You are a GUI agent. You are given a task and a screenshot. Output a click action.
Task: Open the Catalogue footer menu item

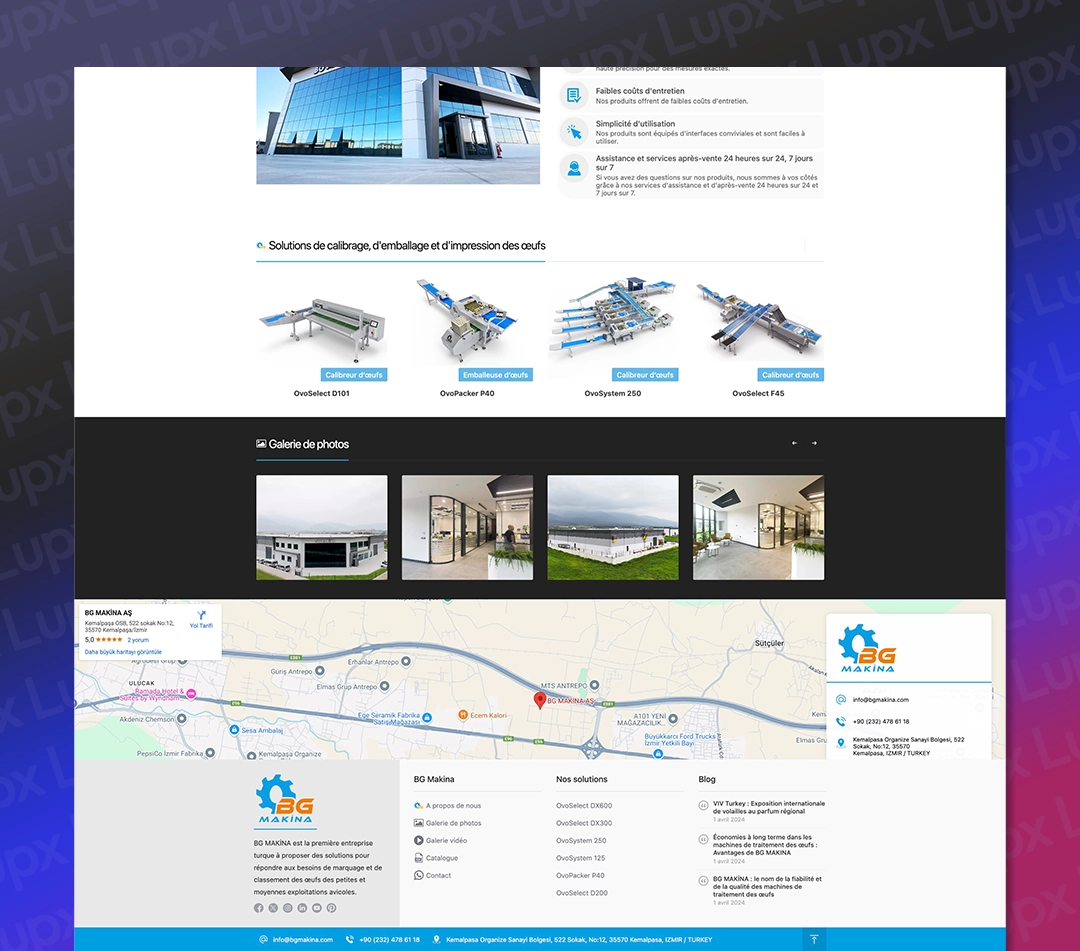click(442, 858)
